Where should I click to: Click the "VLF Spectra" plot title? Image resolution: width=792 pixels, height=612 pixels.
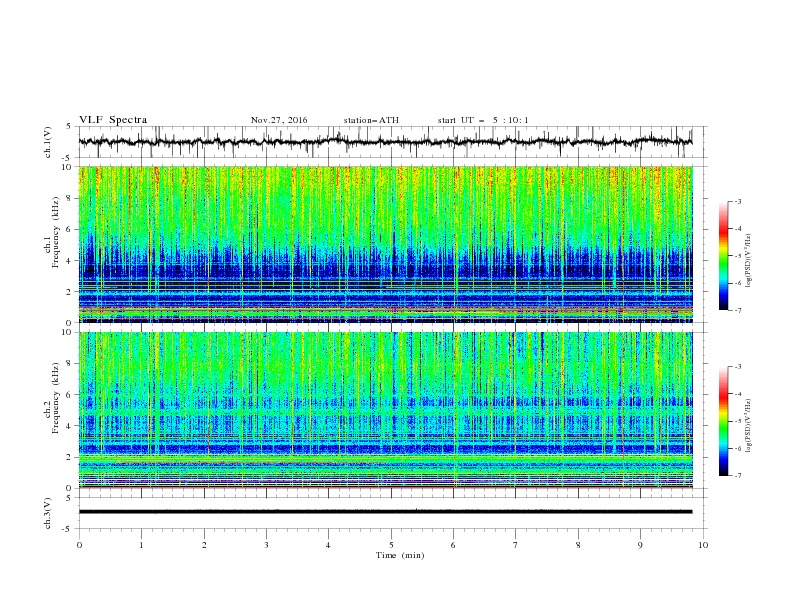113,120
